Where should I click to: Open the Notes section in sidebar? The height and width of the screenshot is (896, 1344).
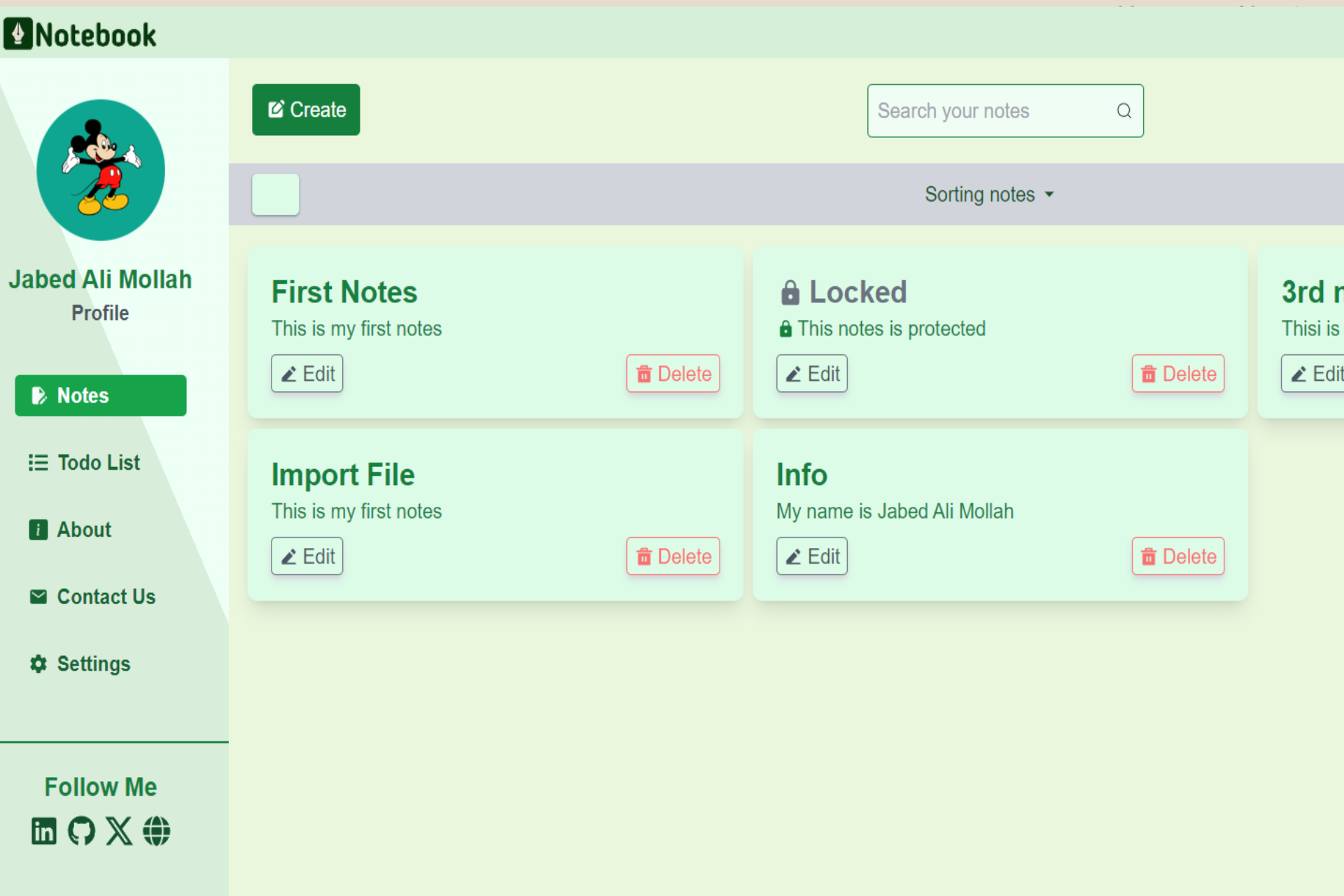tap(101, 395)
